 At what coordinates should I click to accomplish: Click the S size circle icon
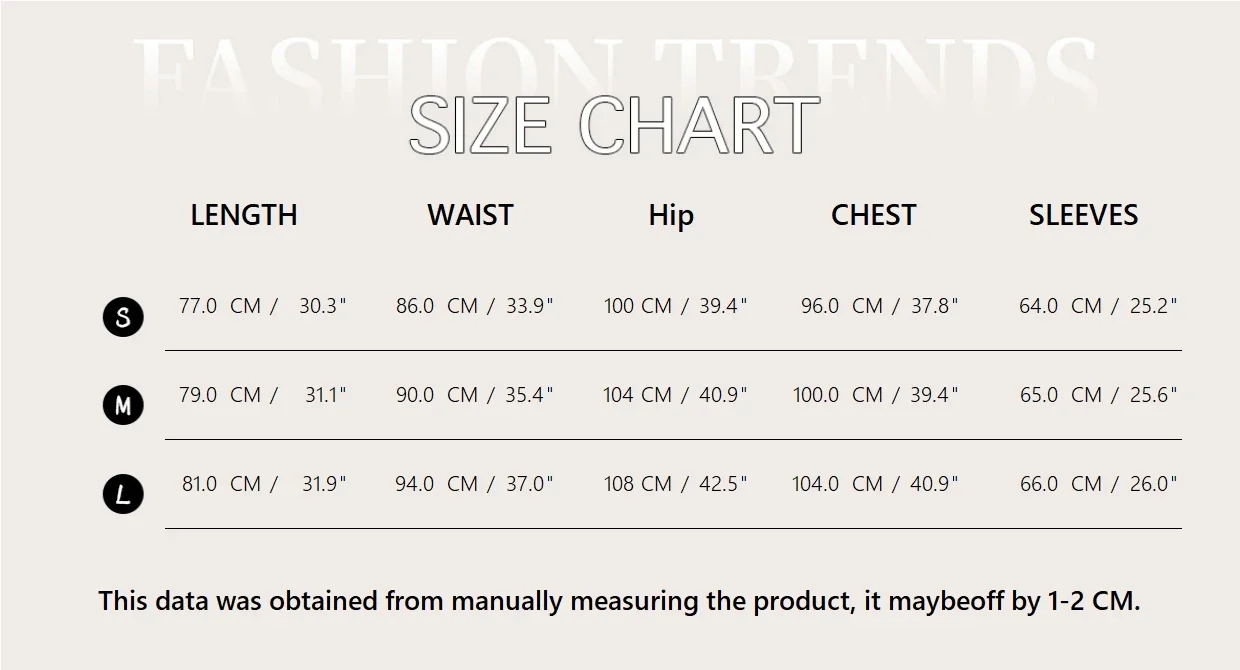123,317
